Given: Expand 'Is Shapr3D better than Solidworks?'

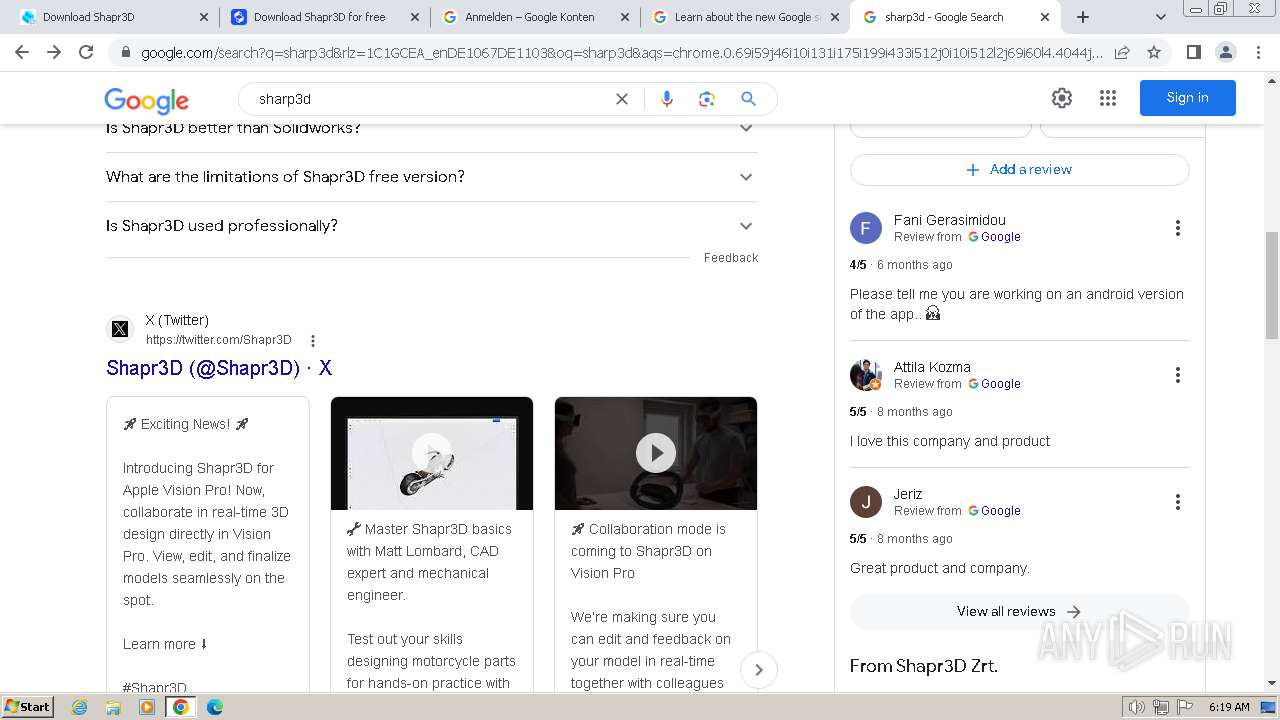Looking at the screenshot, I should point(432,128).
